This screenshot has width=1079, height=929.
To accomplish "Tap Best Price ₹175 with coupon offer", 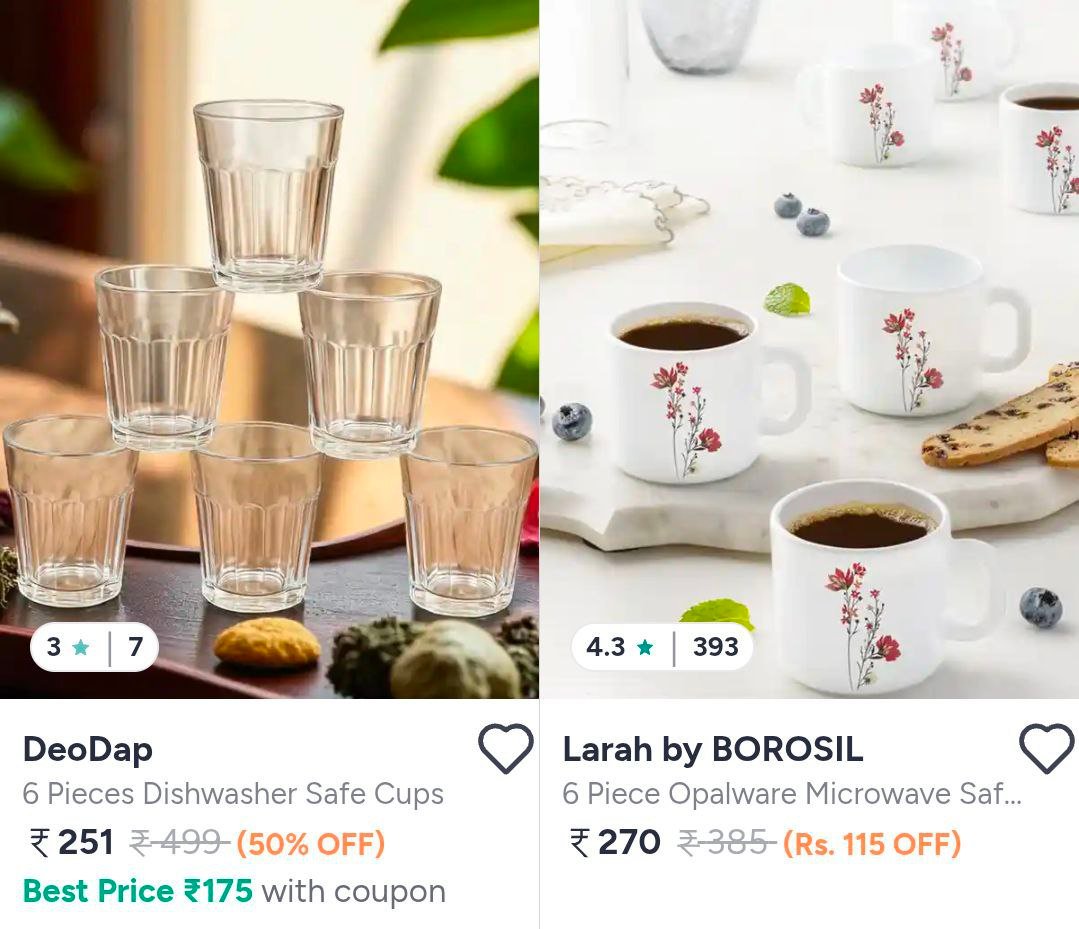I will [x=234, y=891].
